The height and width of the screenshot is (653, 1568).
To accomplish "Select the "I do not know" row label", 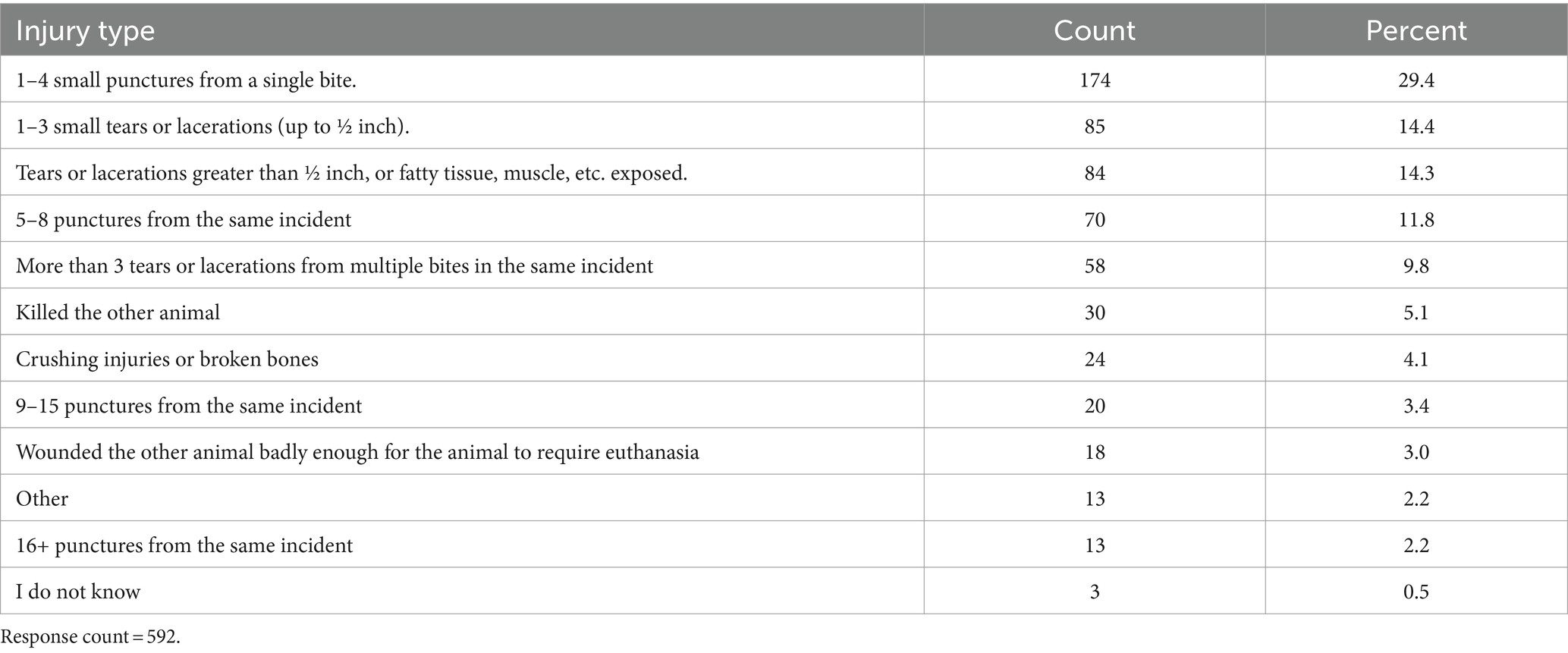I will click(78, 592).
